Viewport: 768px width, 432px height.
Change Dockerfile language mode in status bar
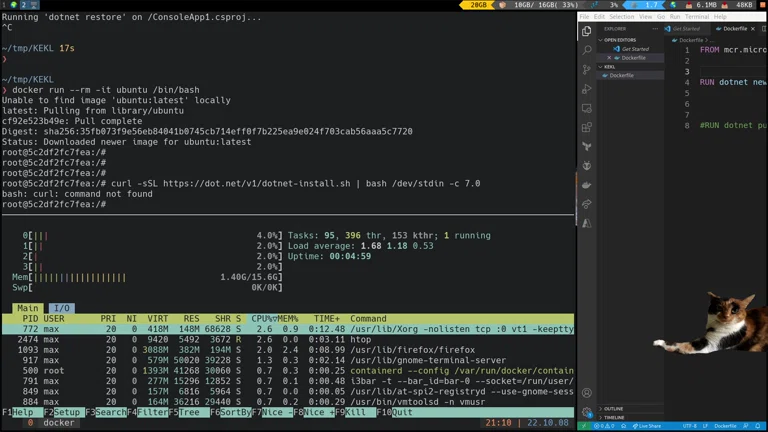pyautogui.click(x=725, y=426)
